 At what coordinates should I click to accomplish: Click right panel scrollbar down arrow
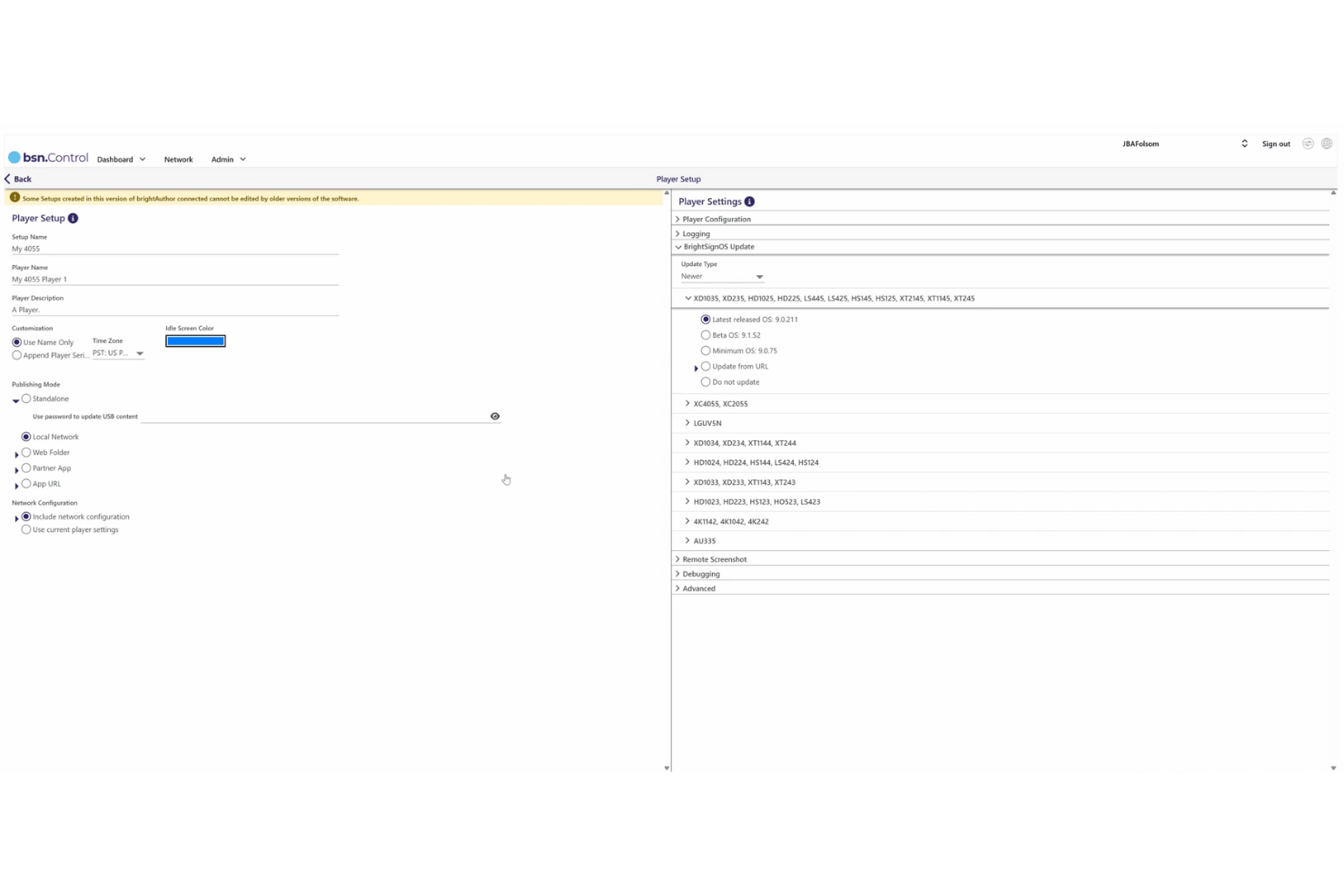(x=1333, y=768)
